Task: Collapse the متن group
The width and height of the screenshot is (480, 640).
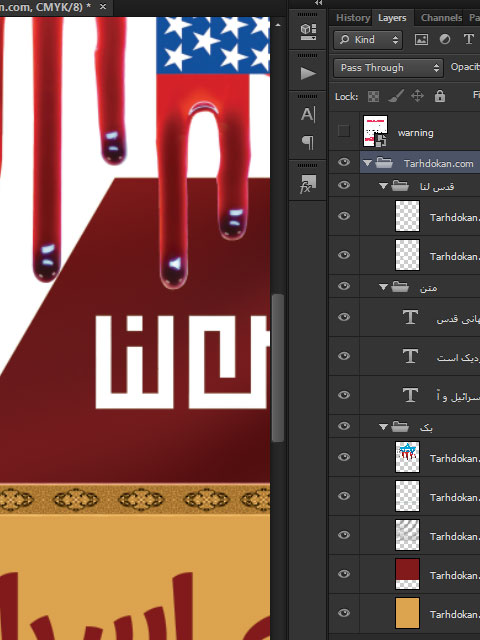Action: pyautogui.click(x=383, y=287)
